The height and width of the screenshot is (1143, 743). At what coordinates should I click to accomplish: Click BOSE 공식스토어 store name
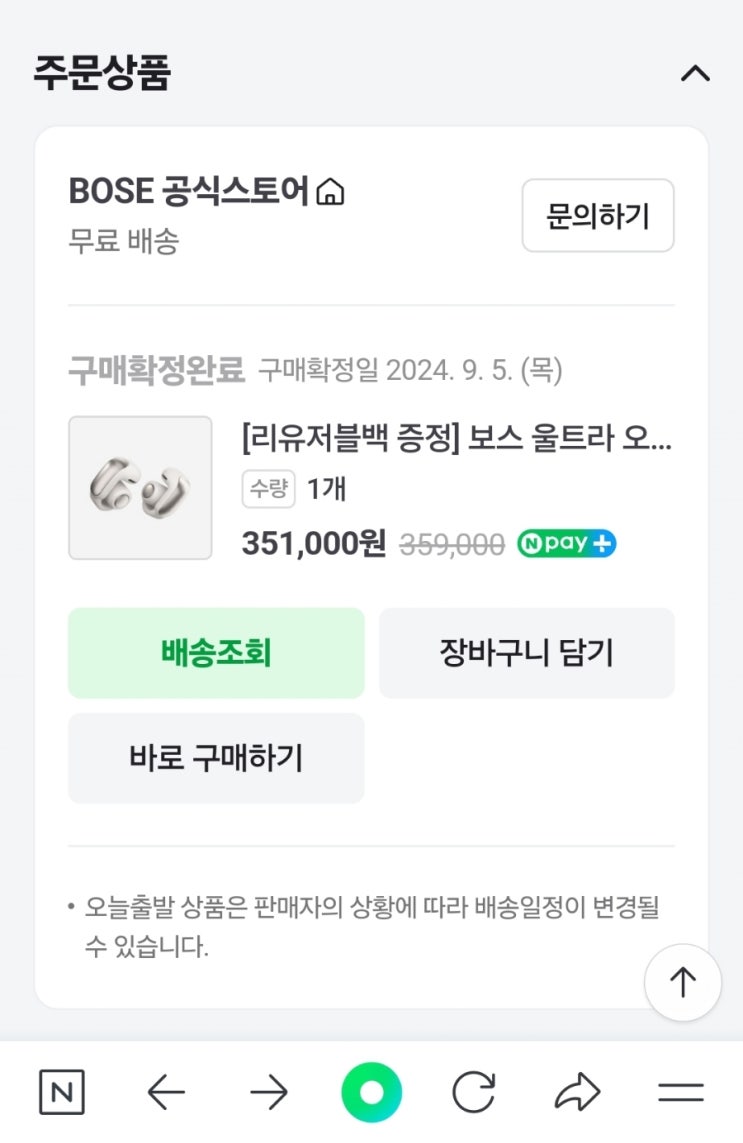pyautogui.click(x=188, y=191)
